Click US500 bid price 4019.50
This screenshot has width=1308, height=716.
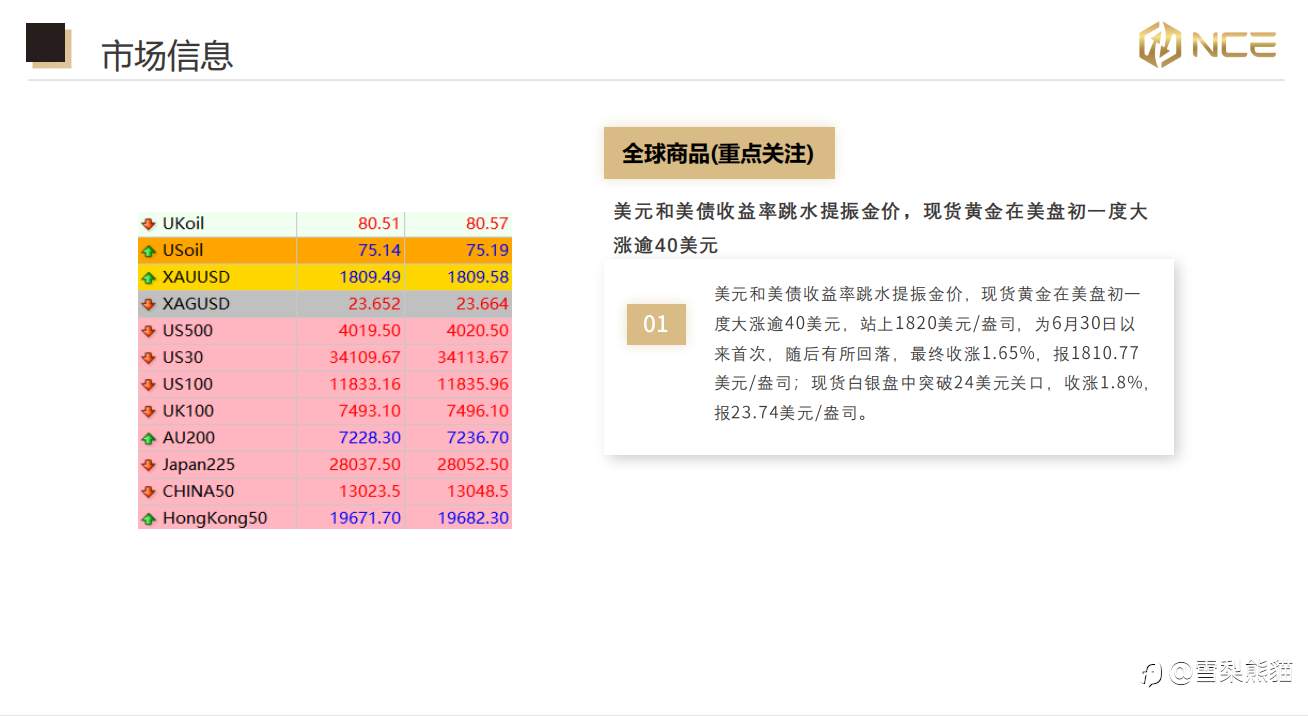coord(370,331)
